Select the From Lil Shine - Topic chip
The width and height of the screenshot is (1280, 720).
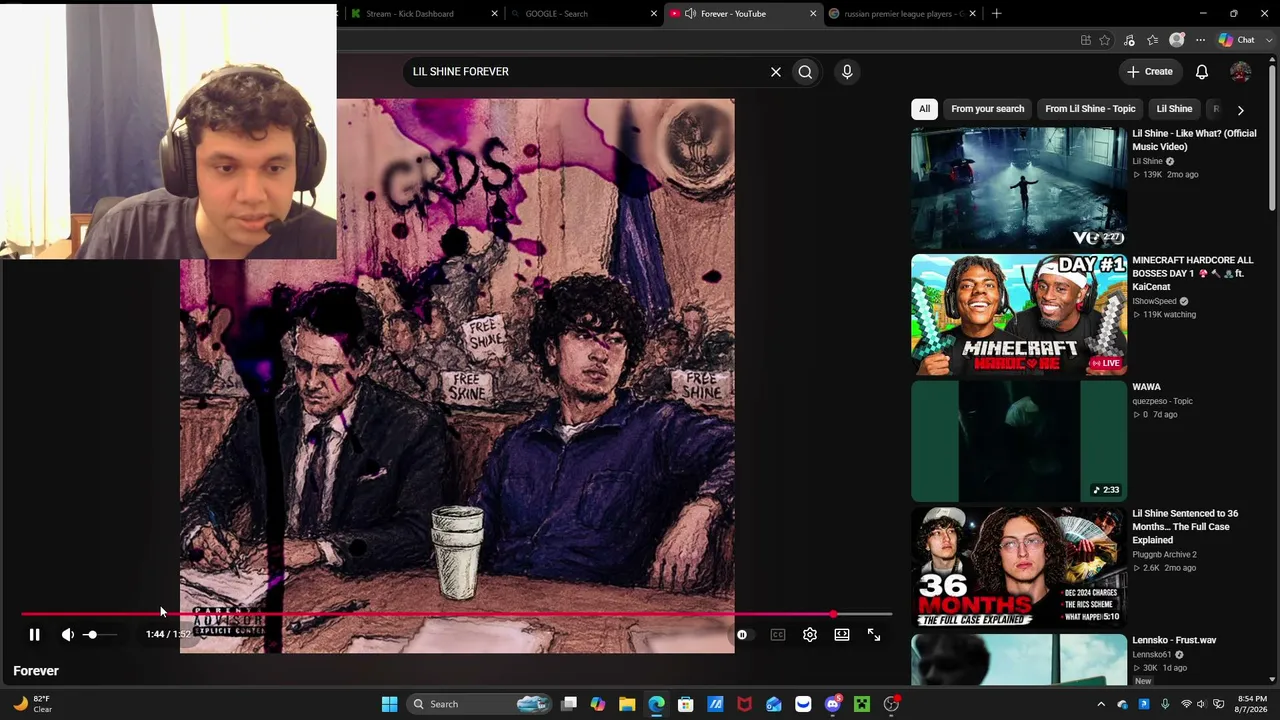click(x=1090, y=109)
